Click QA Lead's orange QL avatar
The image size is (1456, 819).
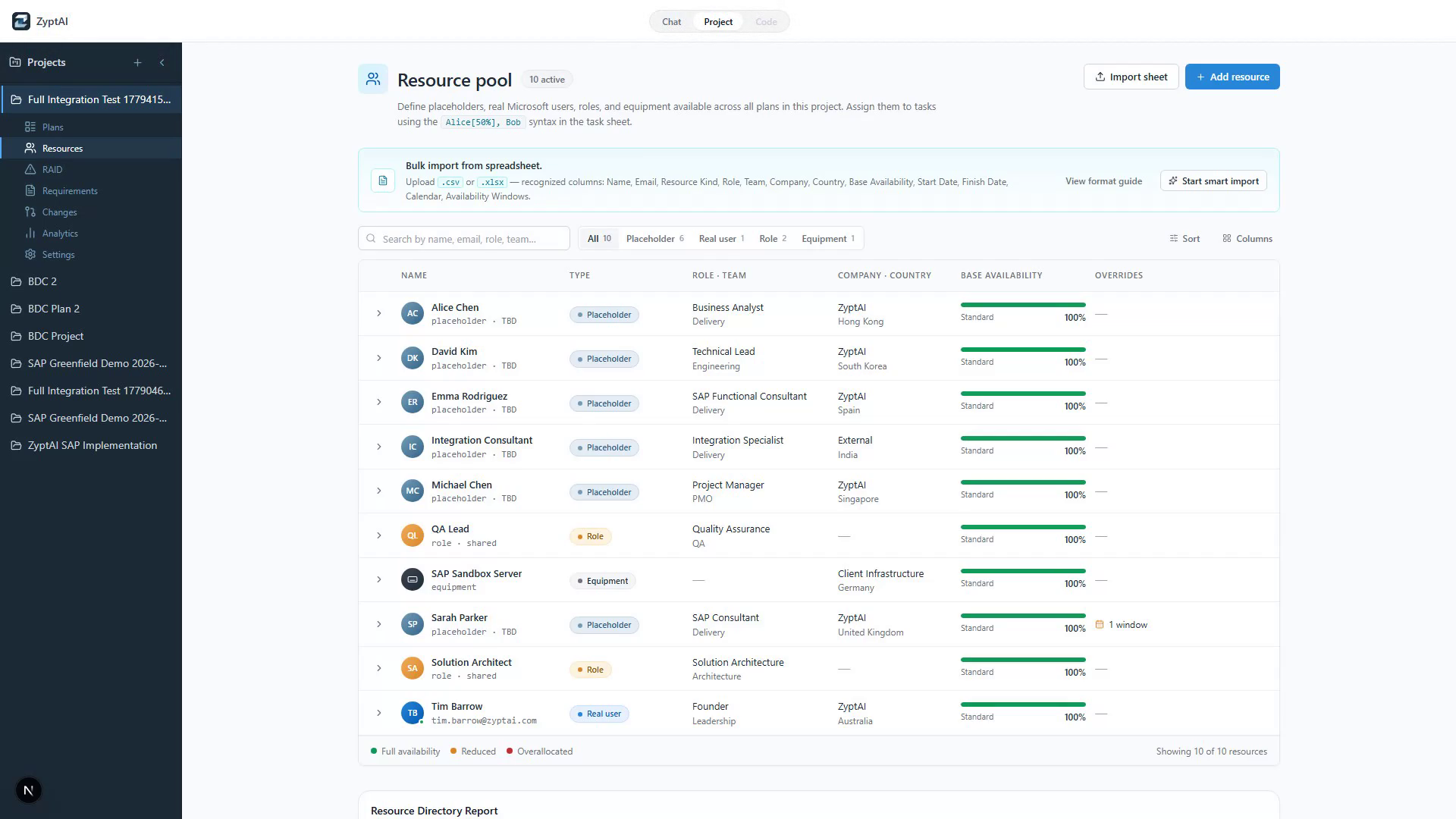click(413, 535)
